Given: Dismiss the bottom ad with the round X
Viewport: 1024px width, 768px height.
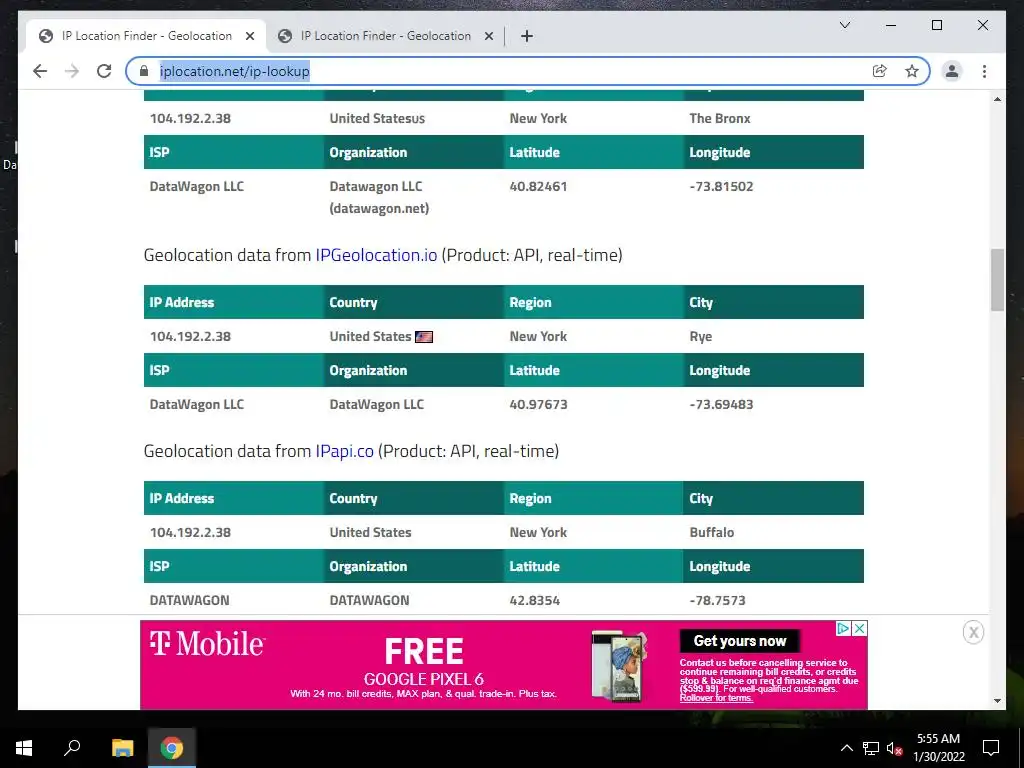Looking at the screenshot, I should point(973,632).
